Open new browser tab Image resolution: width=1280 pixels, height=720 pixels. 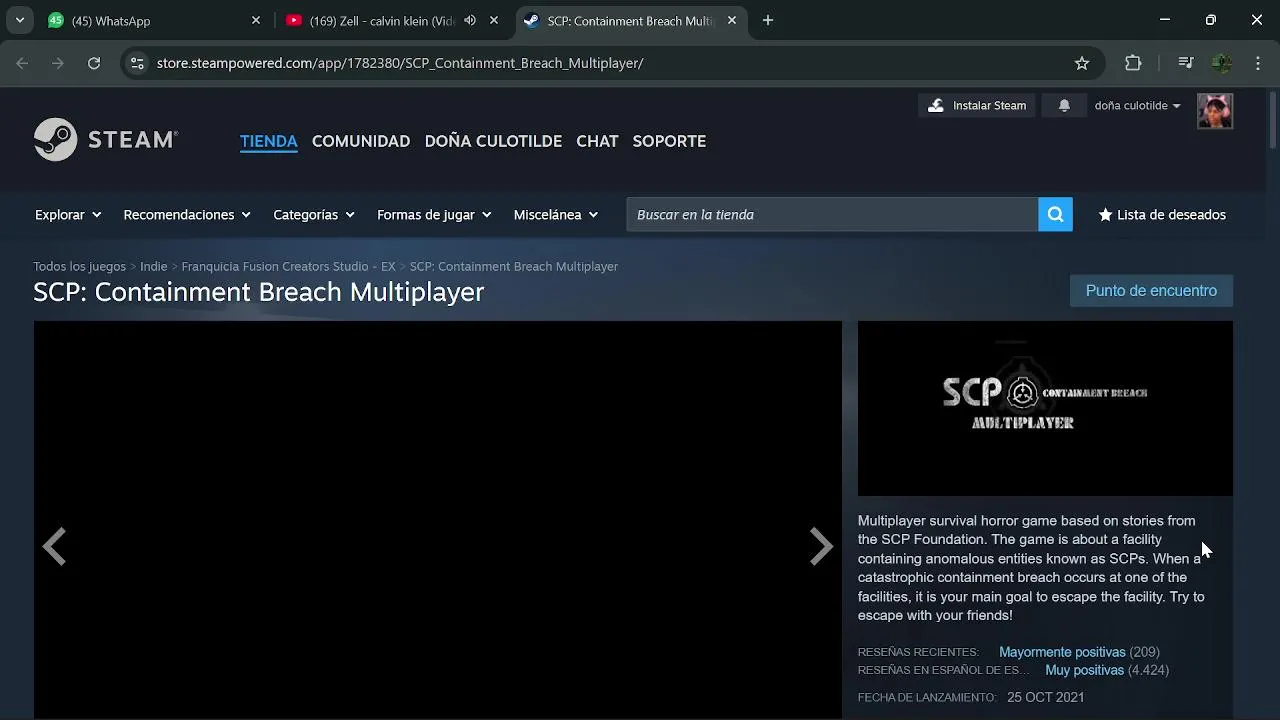(767, 20)
